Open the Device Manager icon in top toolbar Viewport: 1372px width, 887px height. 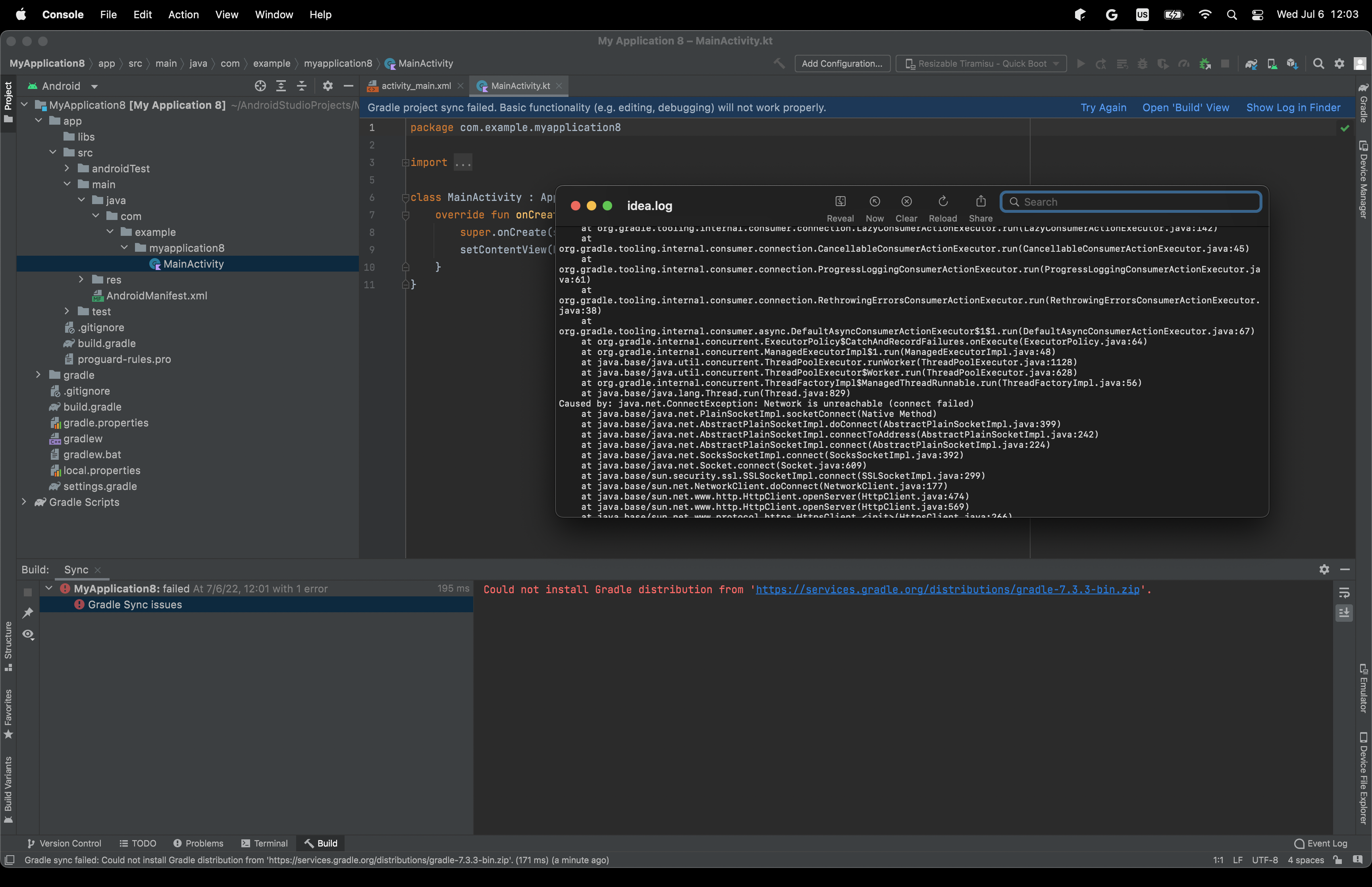(1272, 64)
